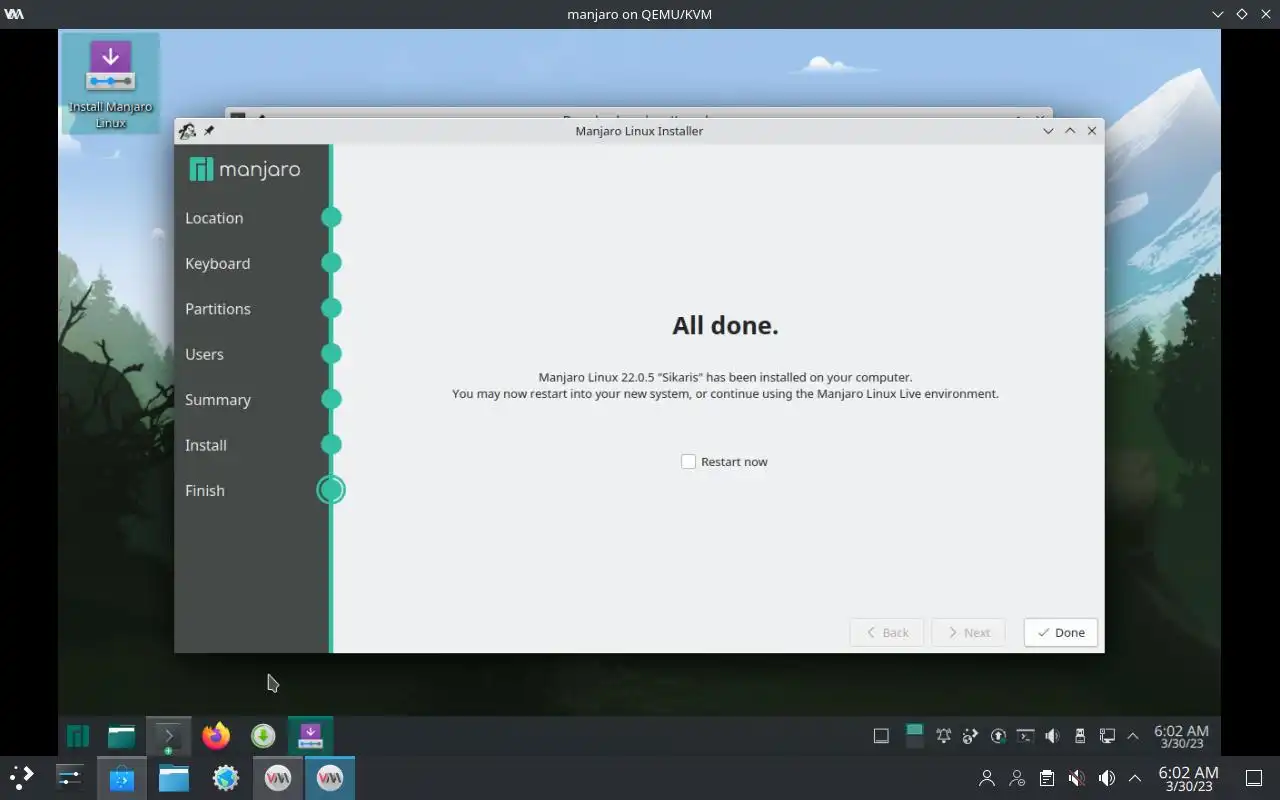Click the host show desktop button

[x=1254, y=778]
